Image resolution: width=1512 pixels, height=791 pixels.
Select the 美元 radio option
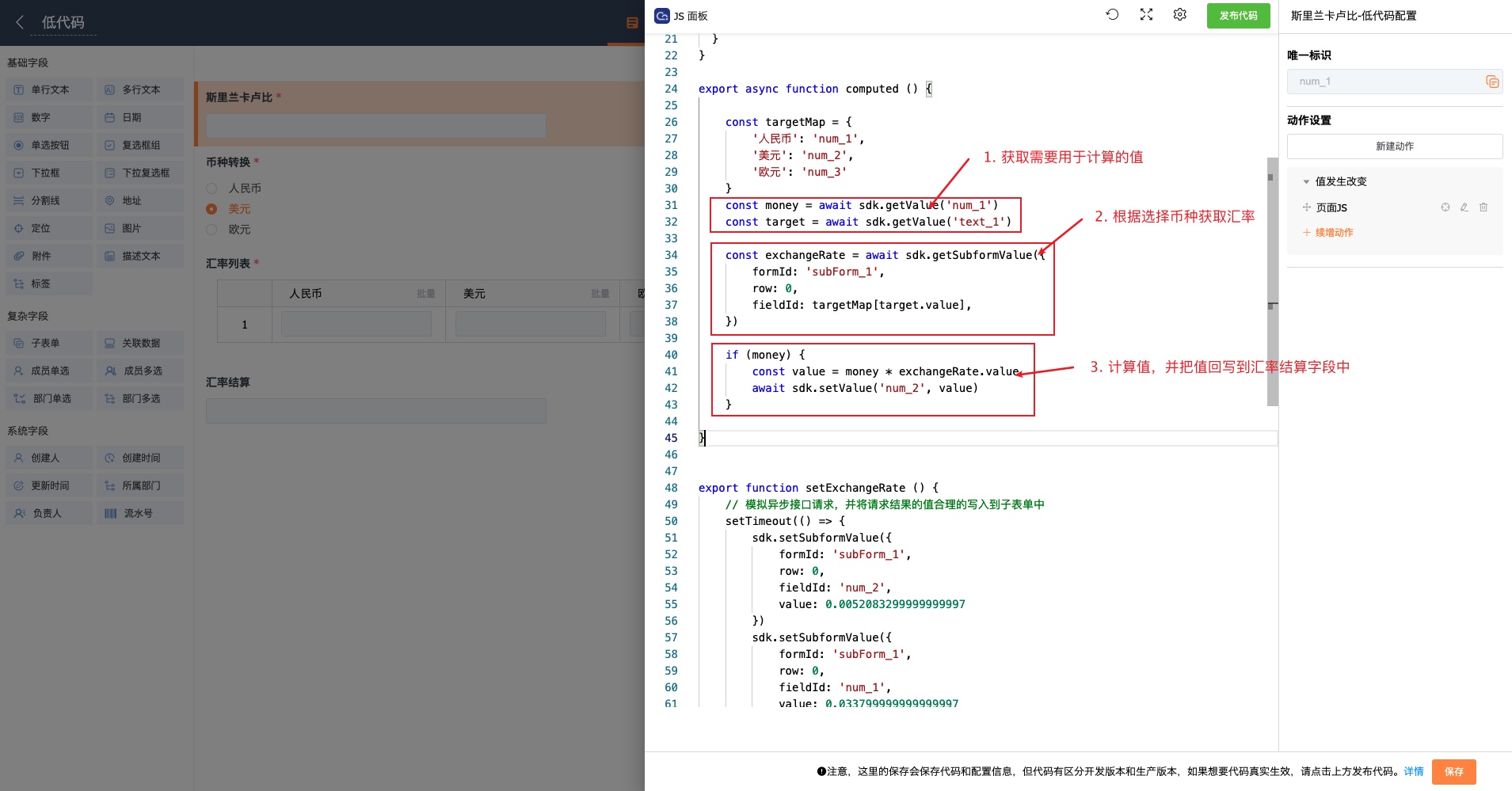[211, 209]
